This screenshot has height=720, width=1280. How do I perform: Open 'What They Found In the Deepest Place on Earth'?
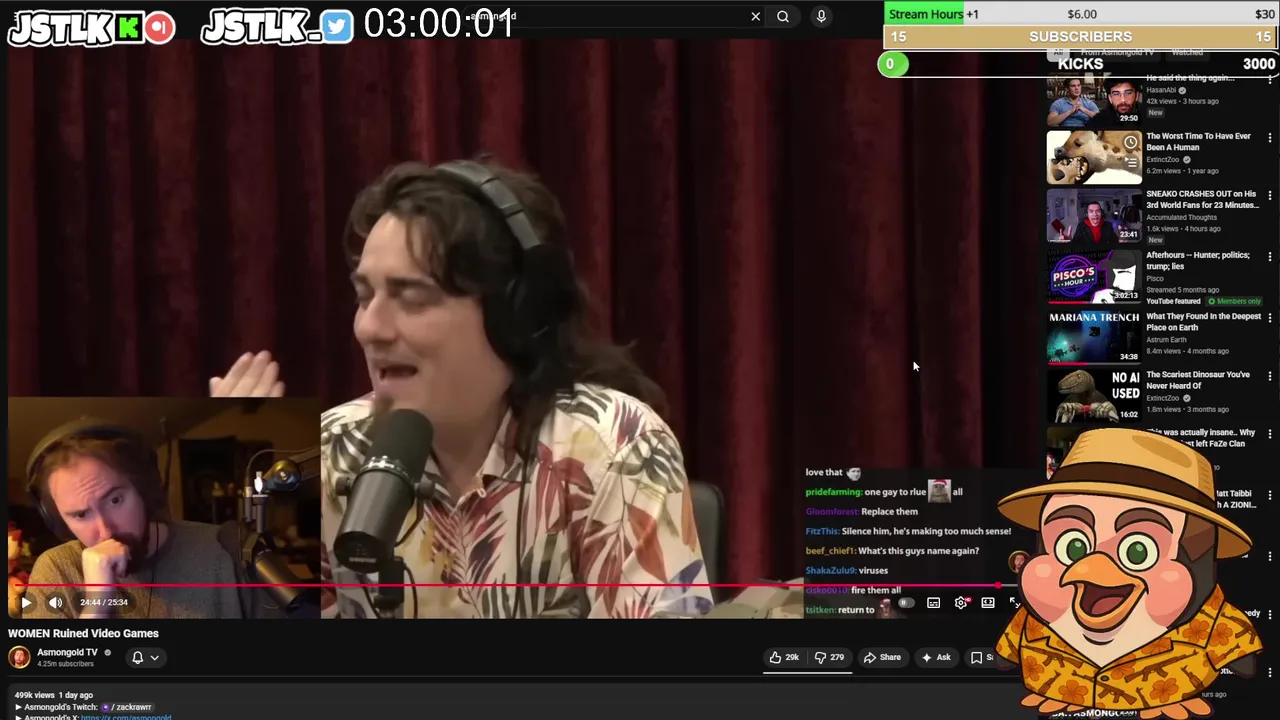(x=1203, y=322)
